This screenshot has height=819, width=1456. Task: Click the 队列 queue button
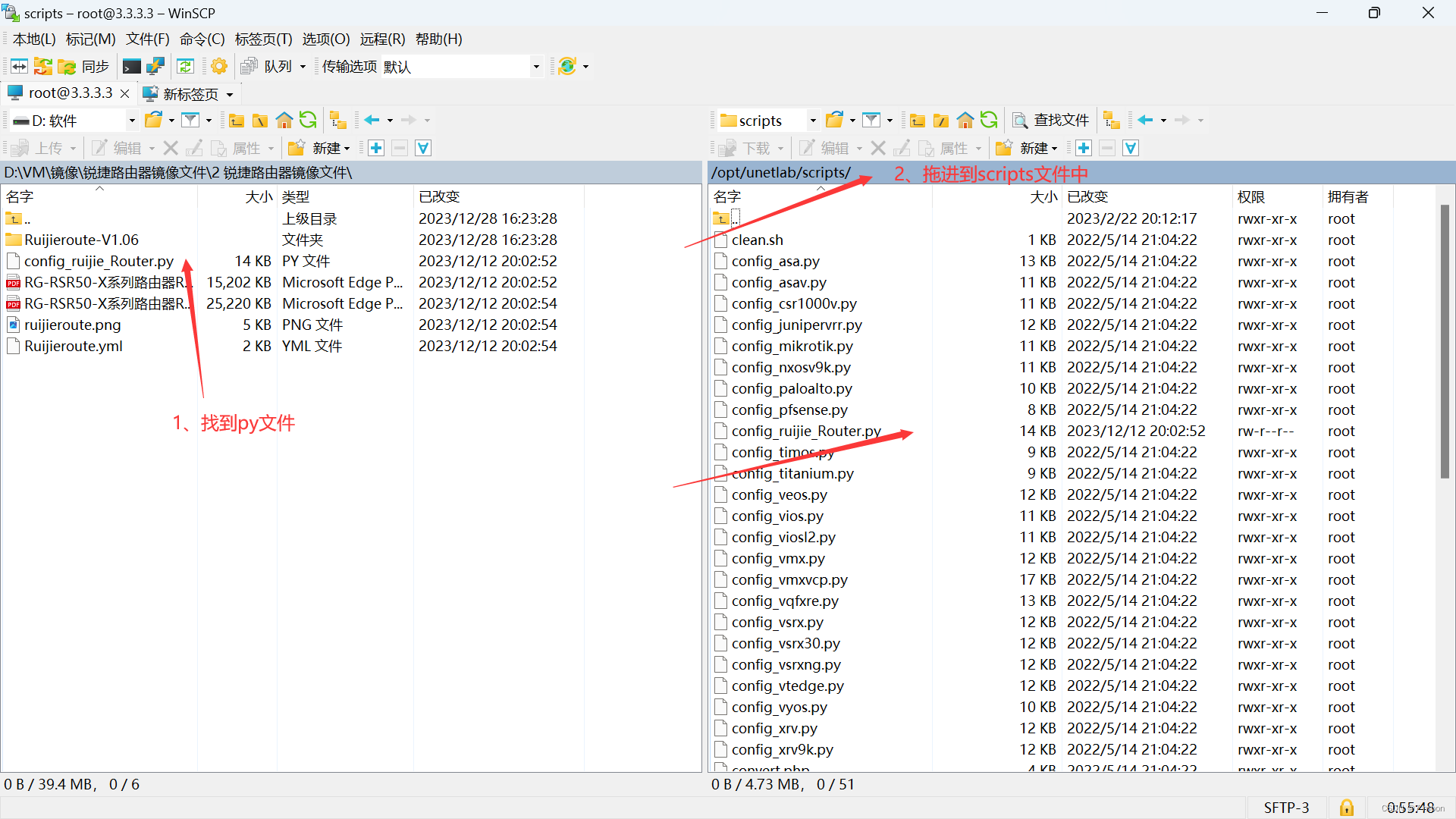pyautogui.click(x=267, y=67)
